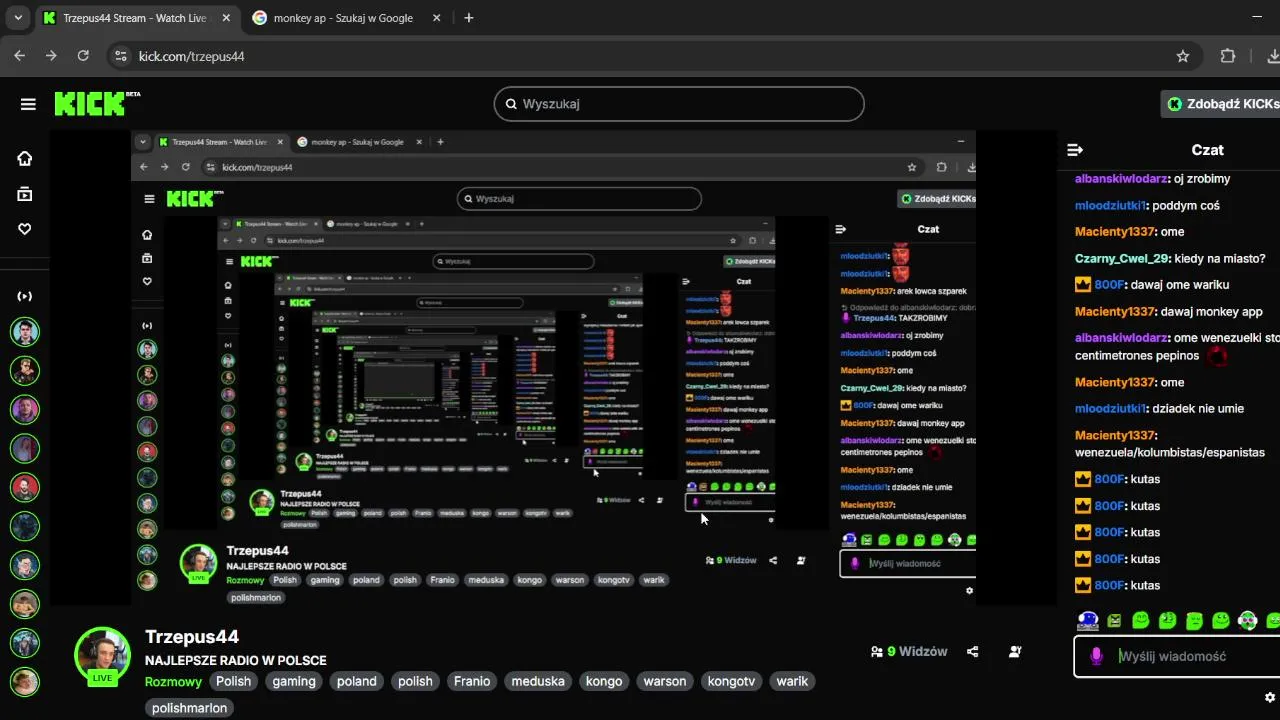1280x720 pixels.
Task: Open albanskiwlodarz username on "oj zrobimy" message
Action: (x=1121, y=179)
